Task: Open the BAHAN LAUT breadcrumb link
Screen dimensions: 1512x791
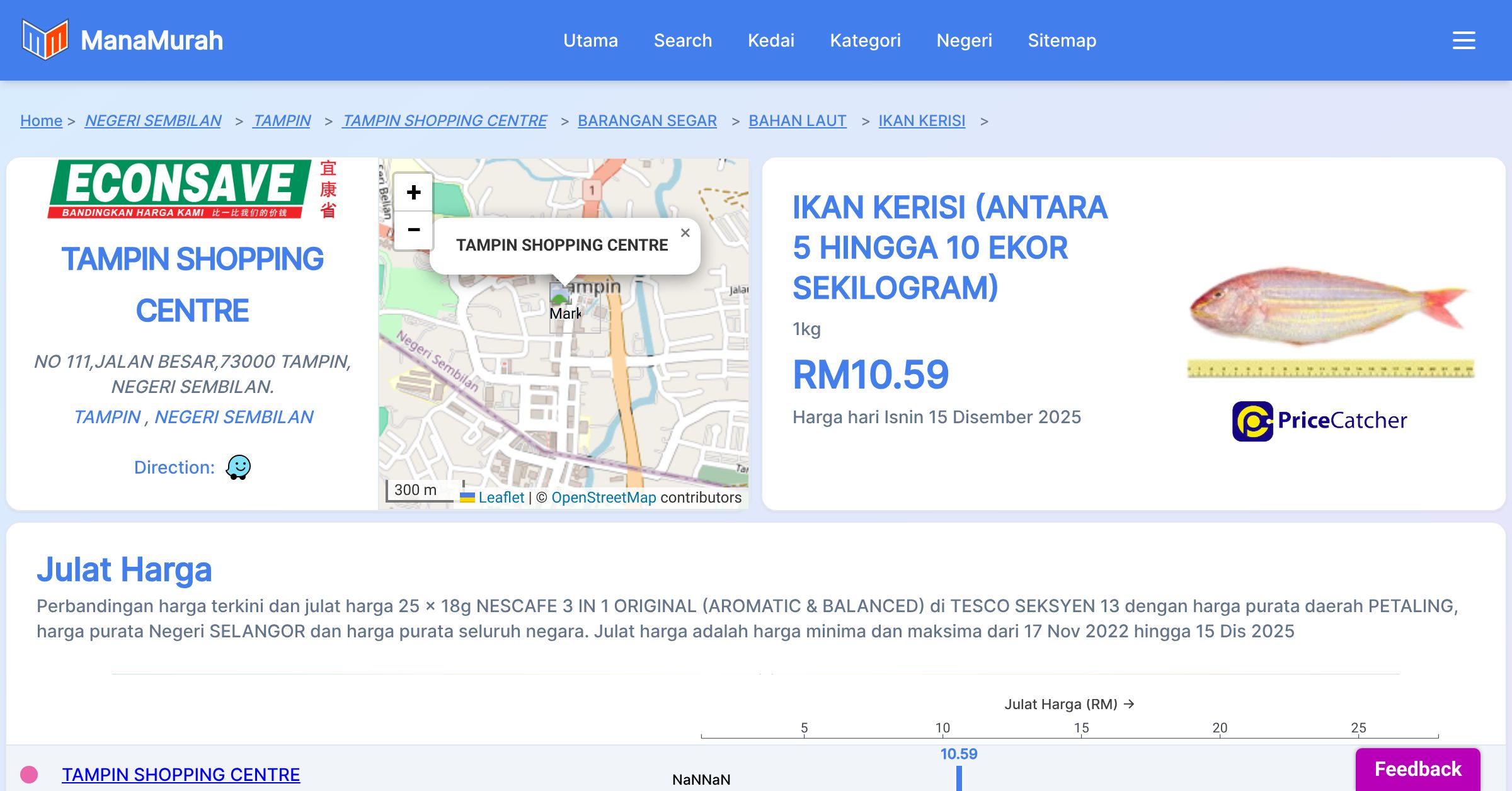Action: 797,120
